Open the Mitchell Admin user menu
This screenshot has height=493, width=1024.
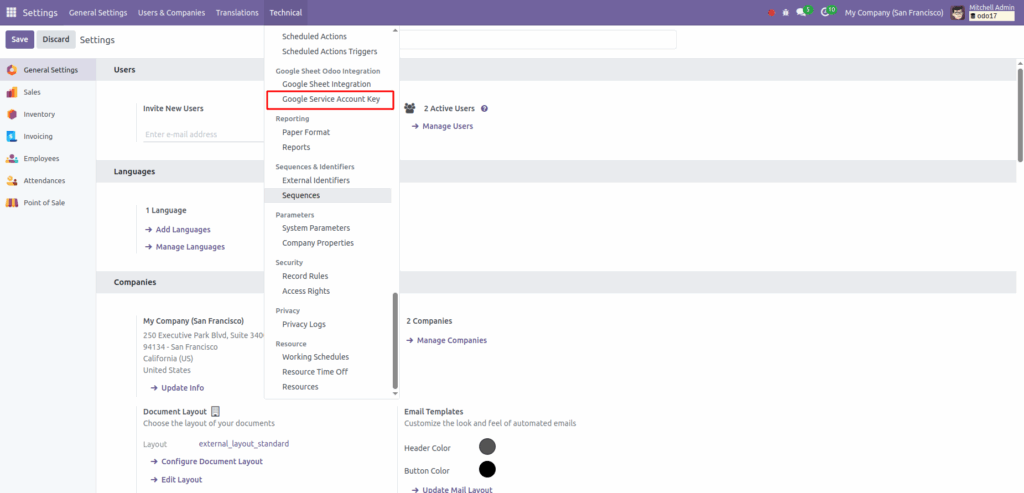pos(983,12)
